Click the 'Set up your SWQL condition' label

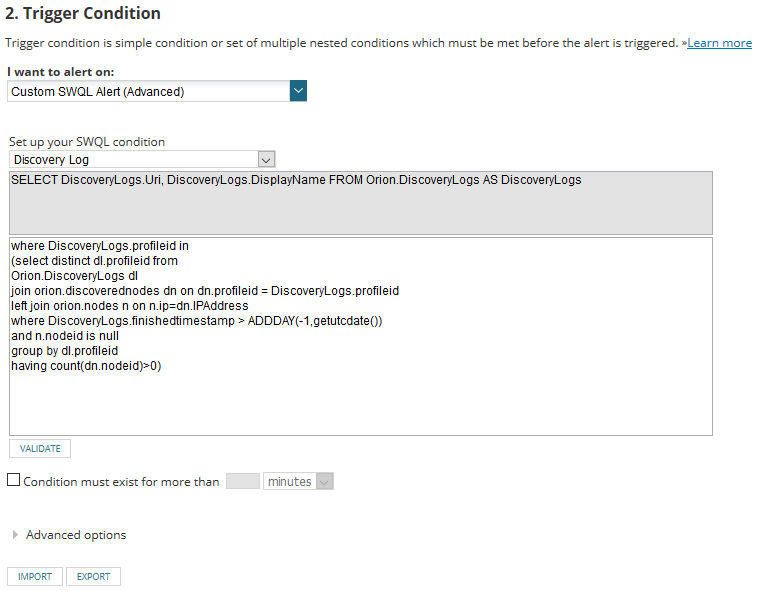tap(87, 142)
